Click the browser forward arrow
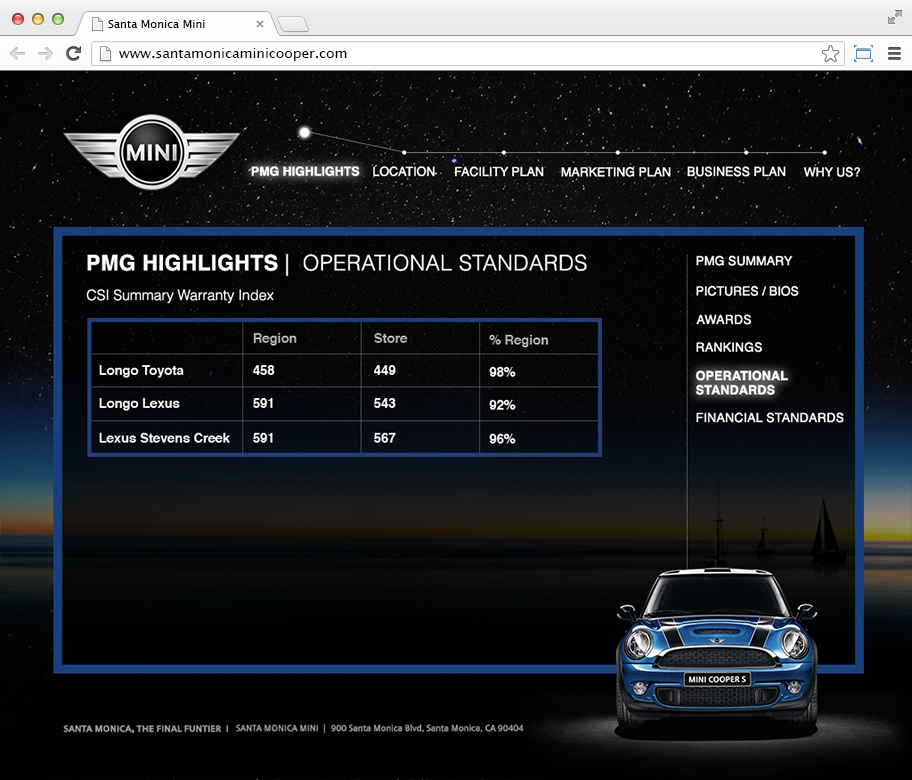Image resolution: width=912 pixels, height=780 pixels. (x=45, y=54)
